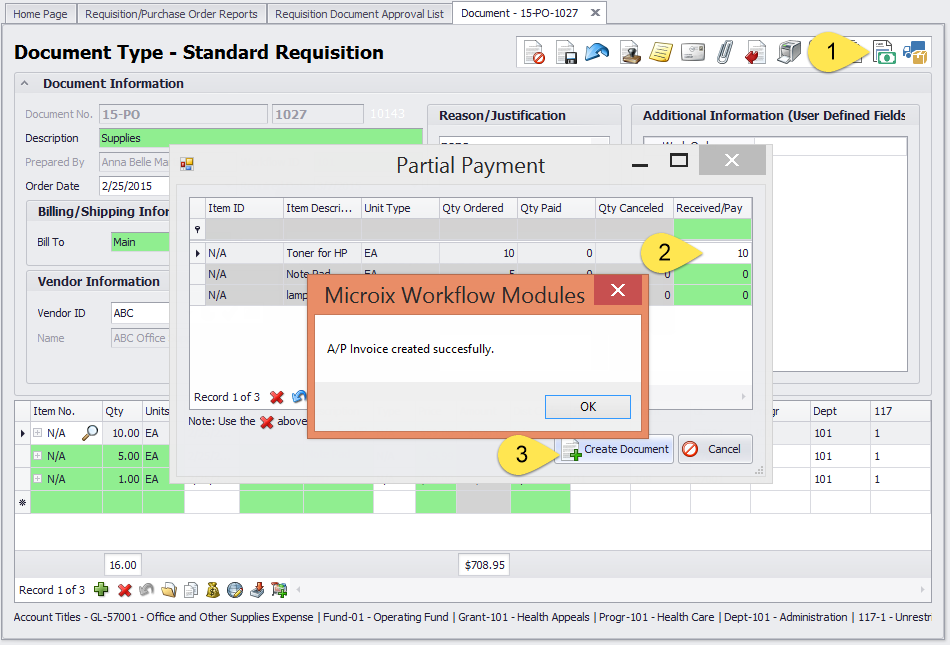Expand the second N/A item row
Screen dimensions: 950x645
coord(38,456)
